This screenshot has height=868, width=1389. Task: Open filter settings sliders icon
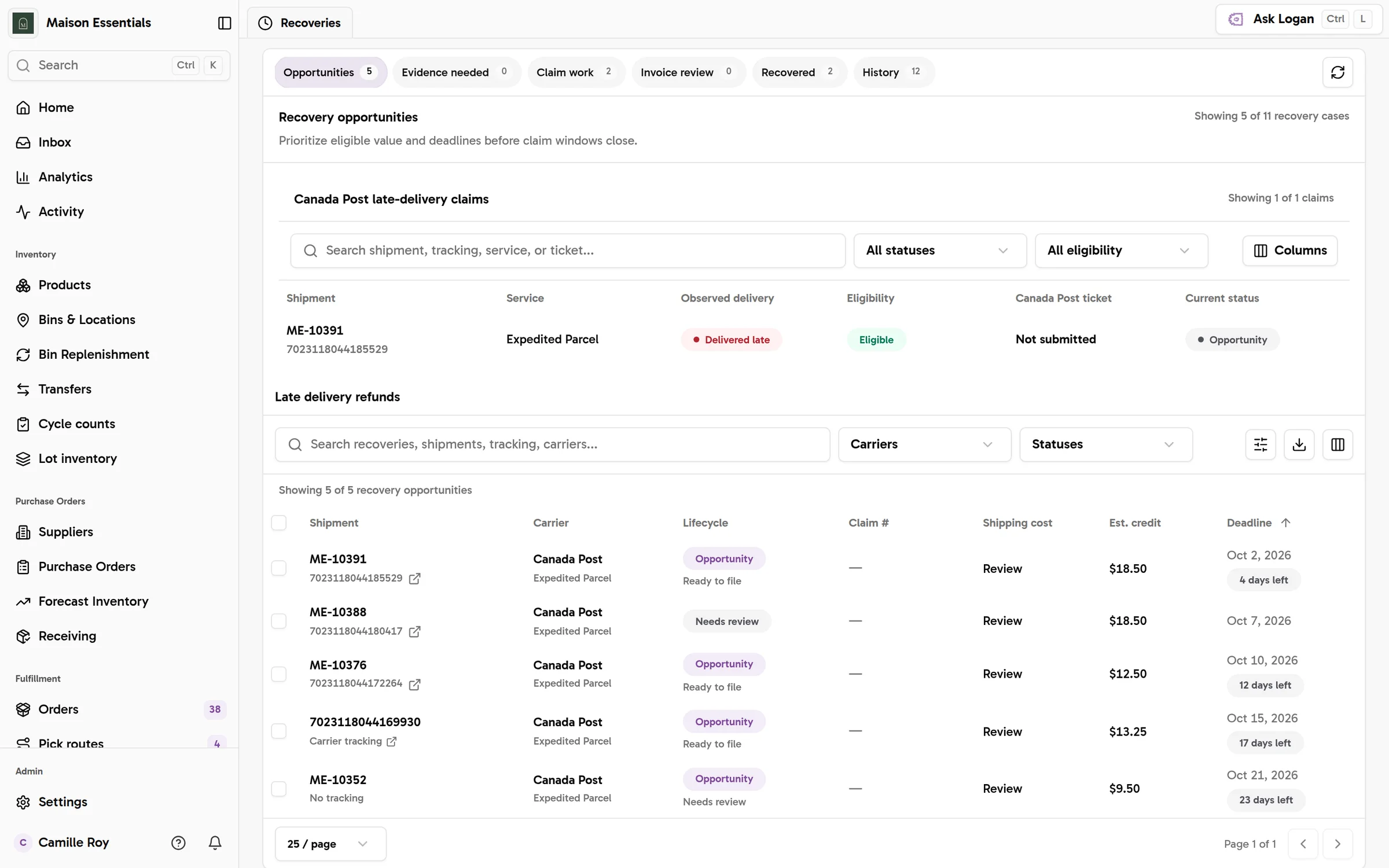1261,444
